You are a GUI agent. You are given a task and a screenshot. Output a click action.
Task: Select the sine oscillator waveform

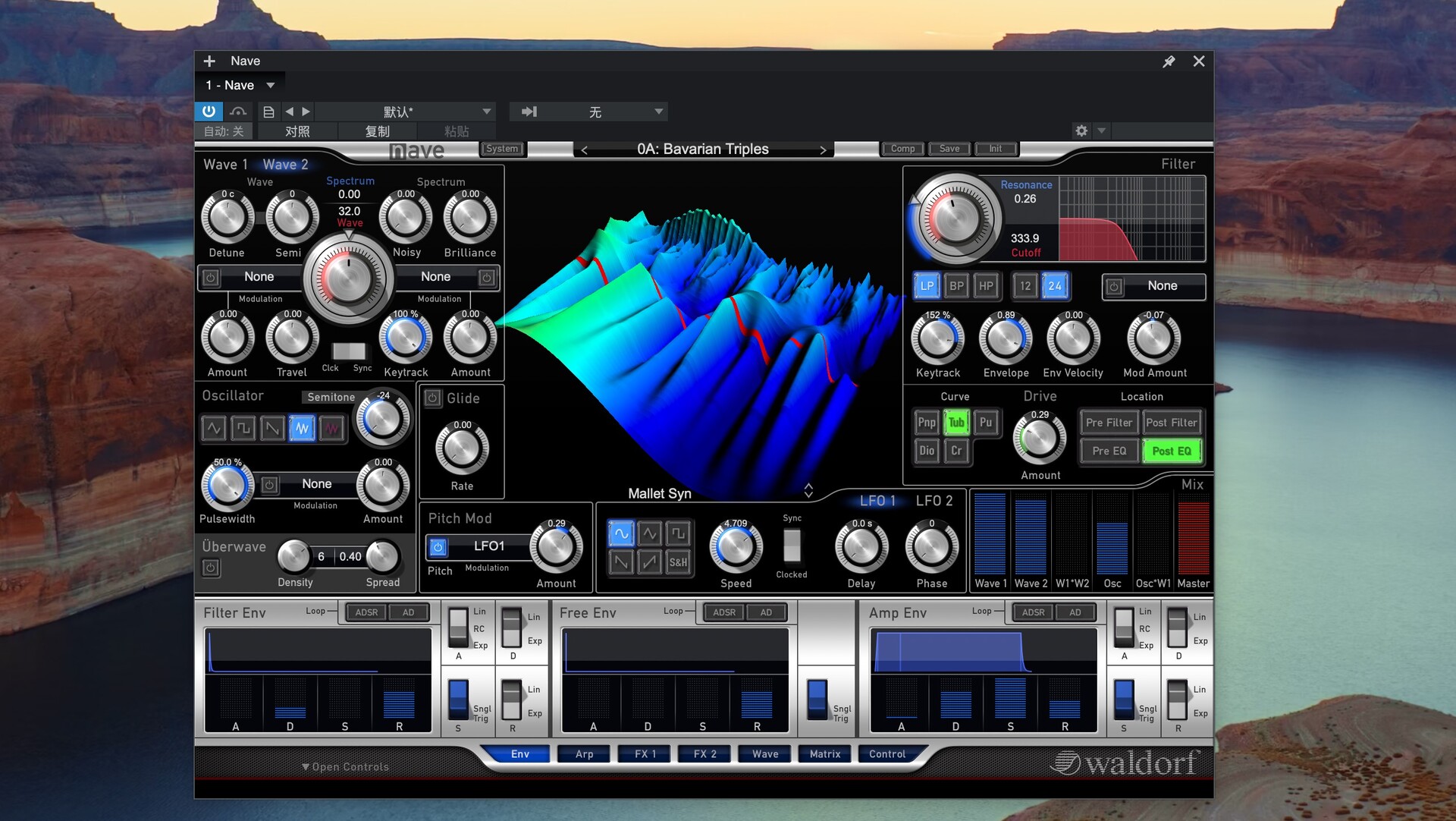tap(214, 428)
